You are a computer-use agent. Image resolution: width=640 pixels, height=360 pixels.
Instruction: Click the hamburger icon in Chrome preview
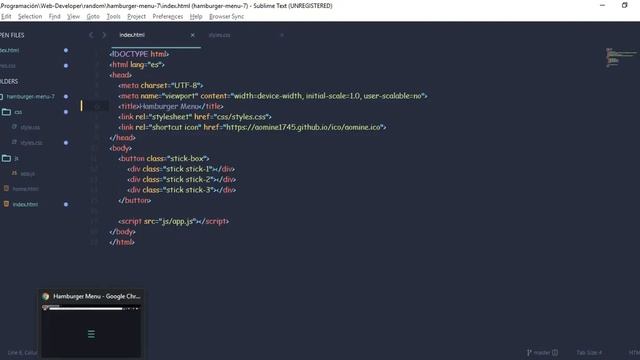coord(91,334)
